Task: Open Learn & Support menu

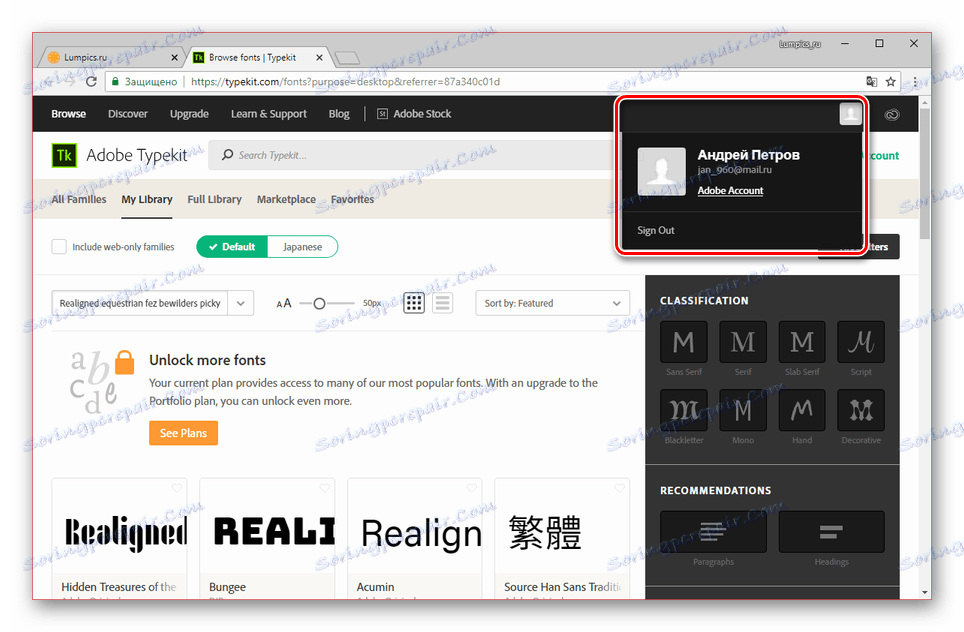Action: 269,114
